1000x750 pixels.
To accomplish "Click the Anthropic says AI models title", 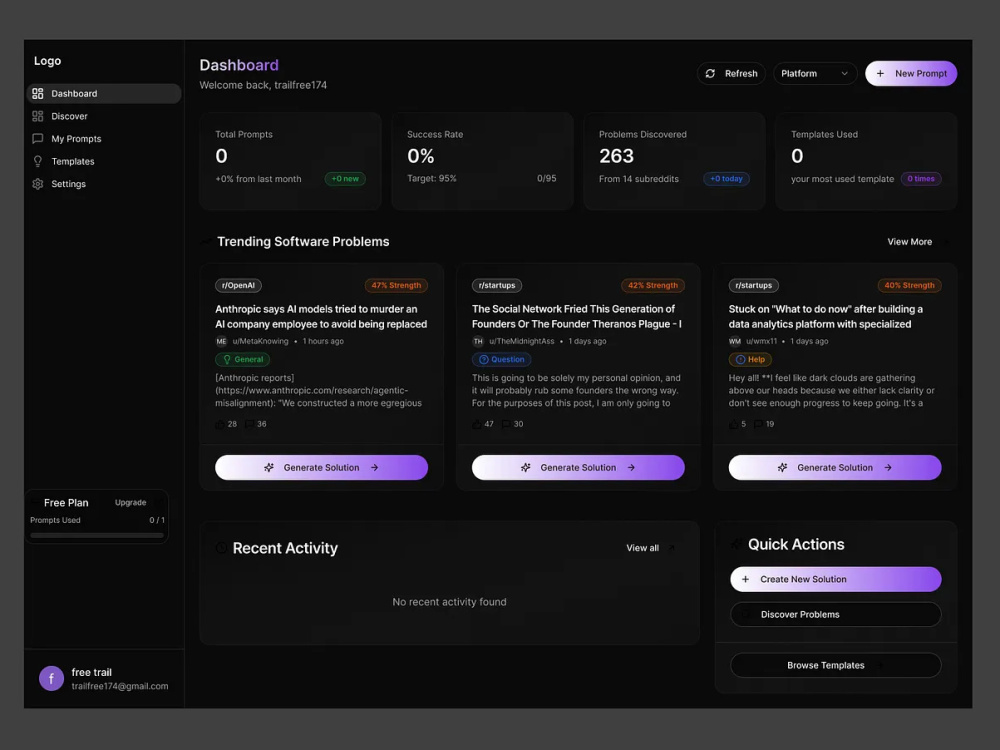I will [321, 316].
